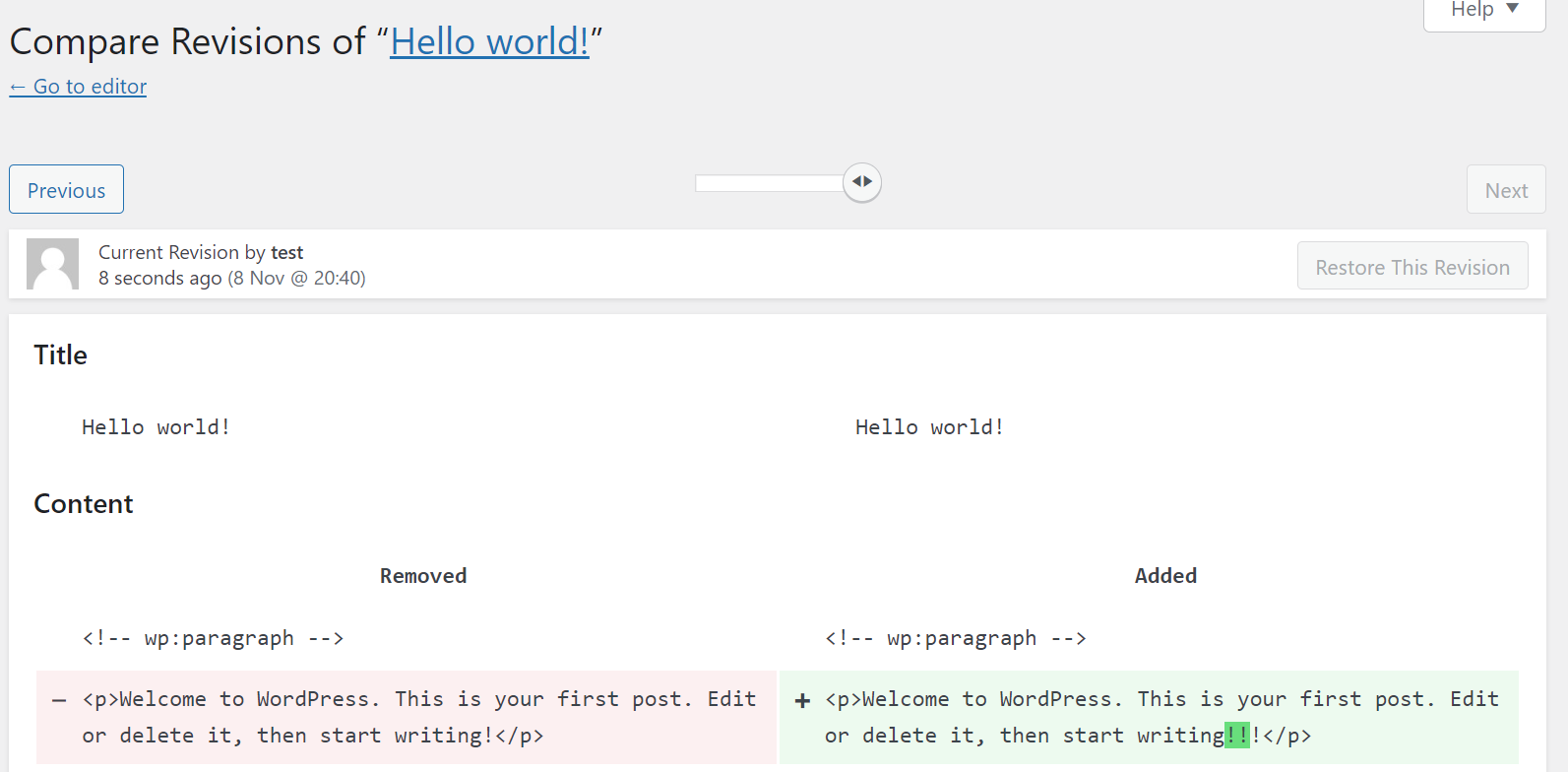Screen dimensions: 1568x772
Task: Click the Title section heading
Action: (x=60, y=354)
